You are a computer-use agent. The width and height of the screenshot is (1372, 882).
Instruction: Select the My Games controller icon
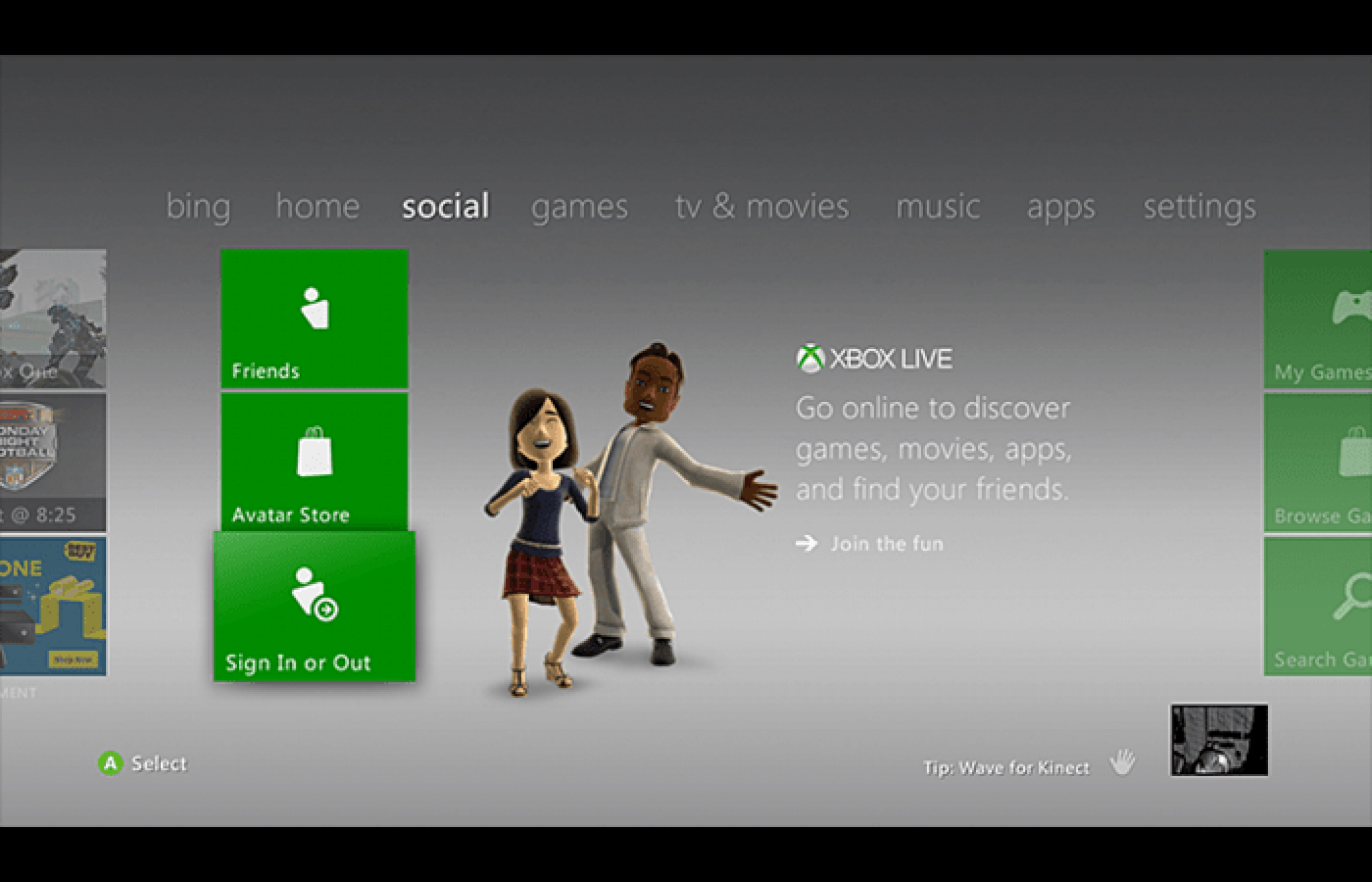click(x=1352, y=307)
